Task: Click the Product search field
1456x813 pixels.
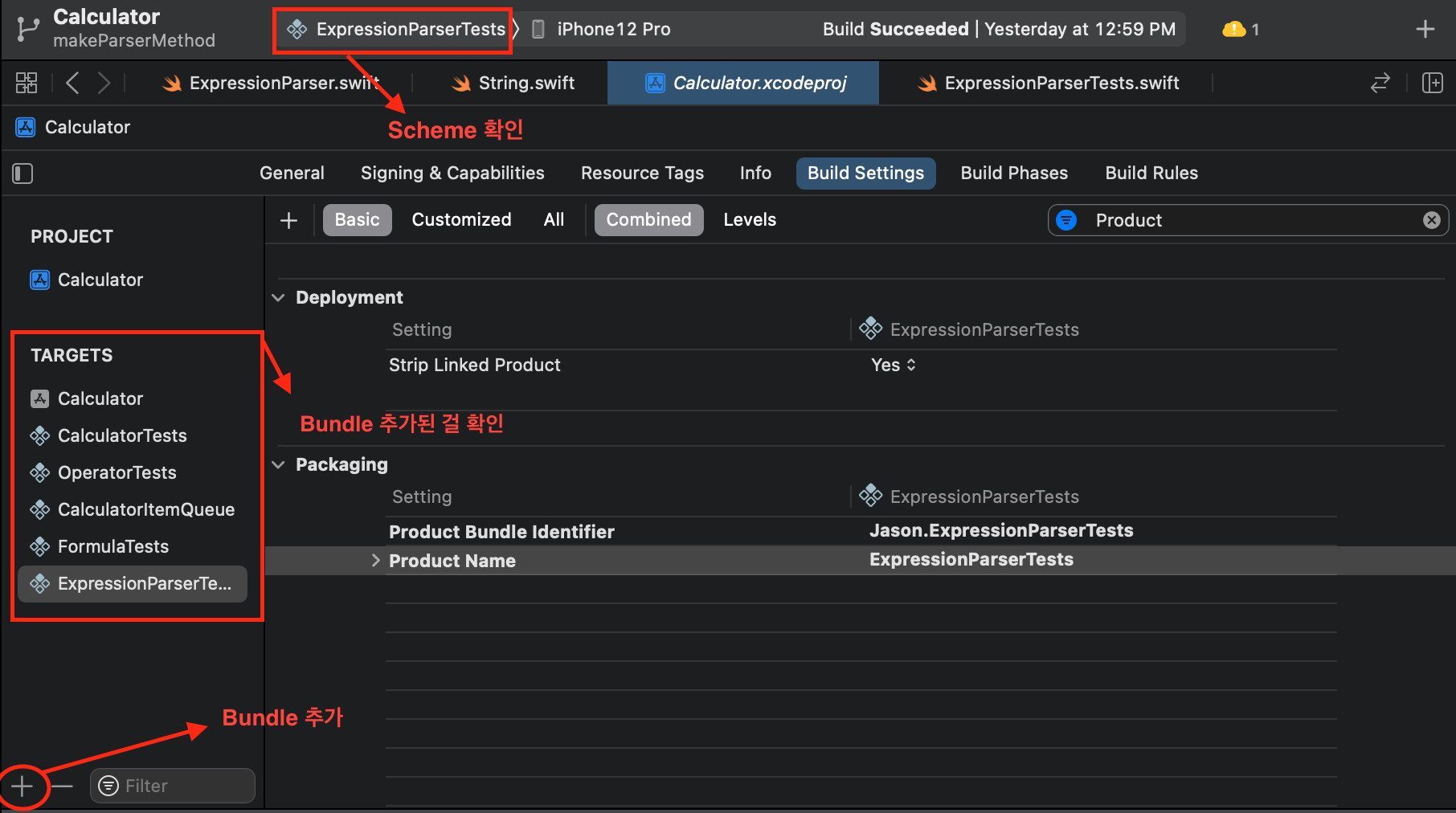Action: tap(1249, 220)
